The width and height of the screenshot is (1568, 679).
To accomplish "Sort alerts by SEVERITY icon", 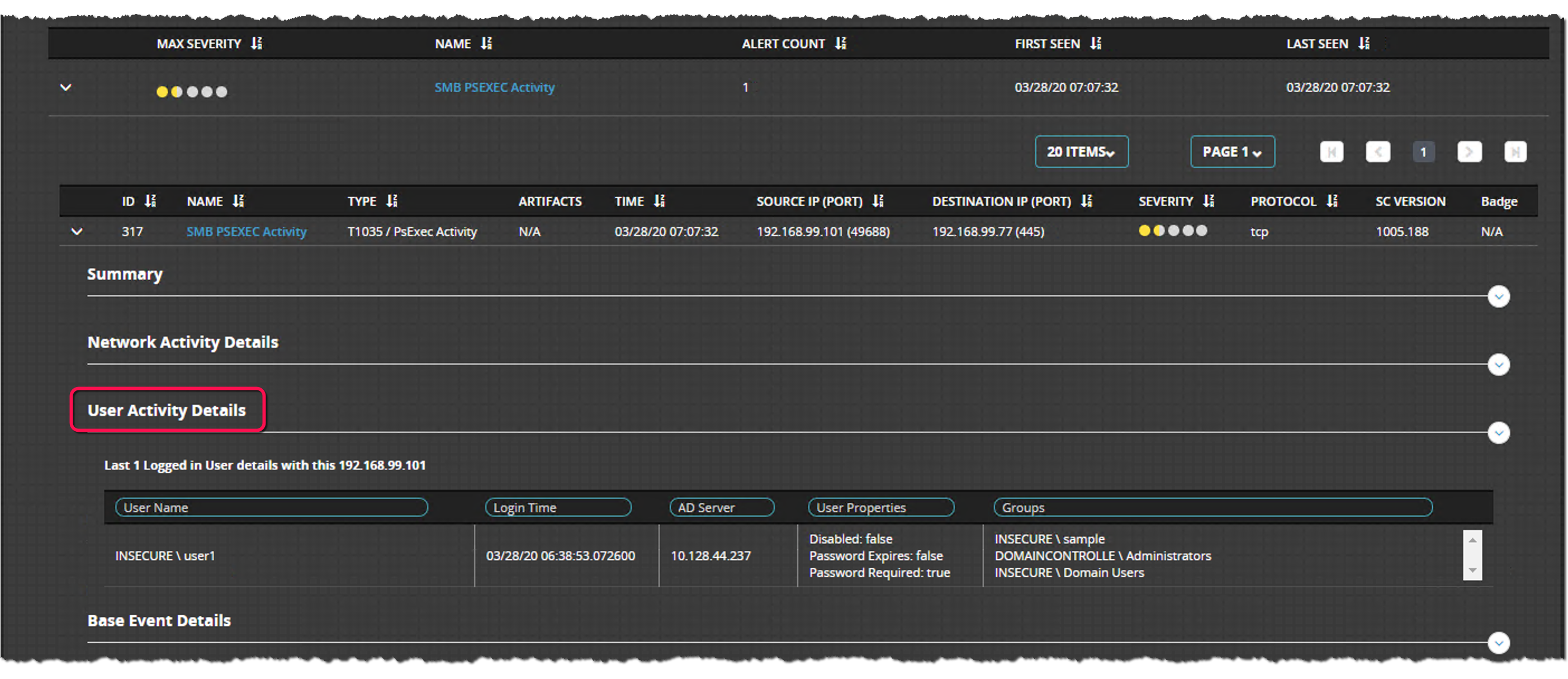I will [1208, 201].
